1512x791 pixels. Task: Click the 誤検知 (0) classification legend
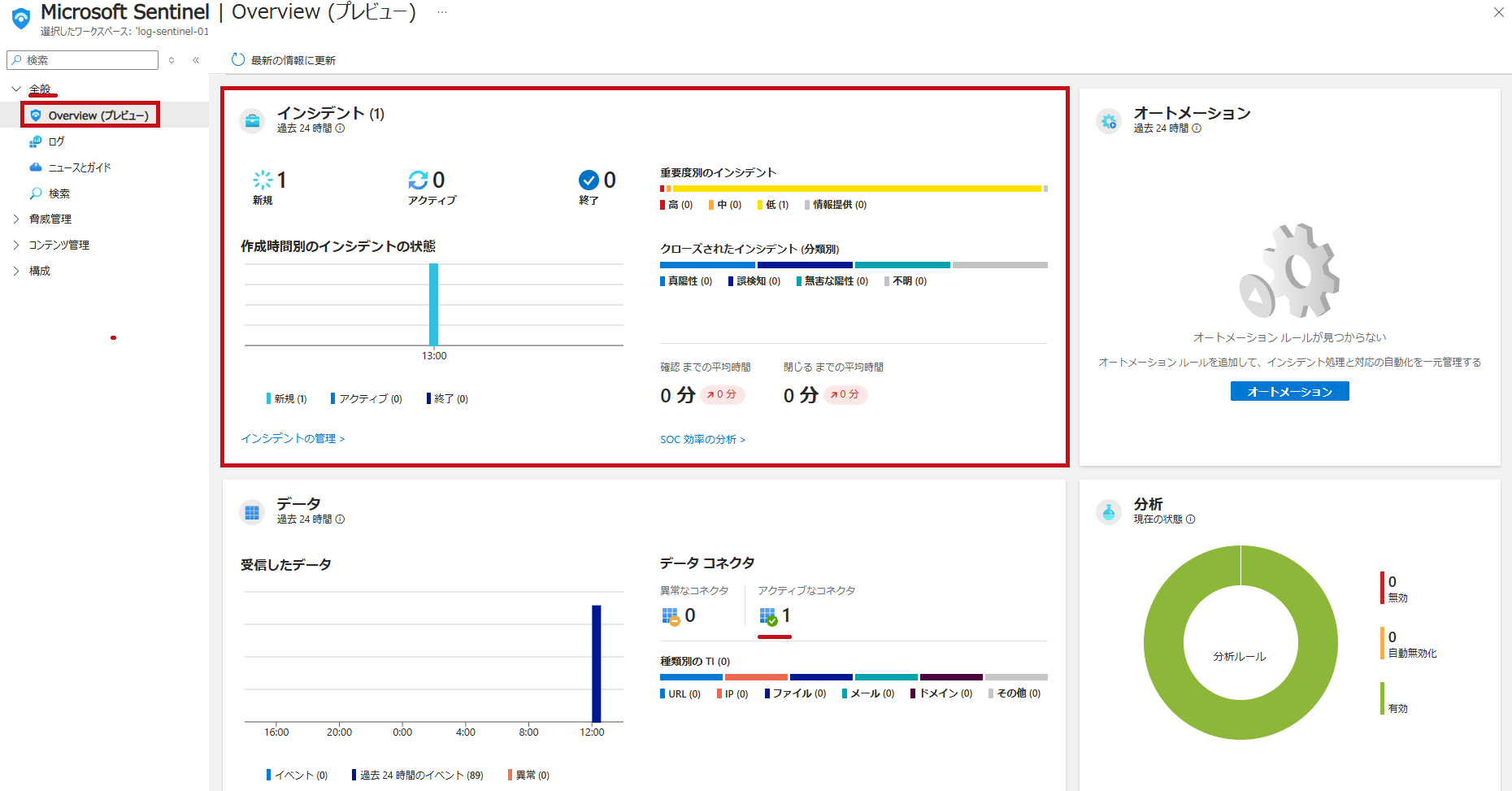click(x=754, y=281)
